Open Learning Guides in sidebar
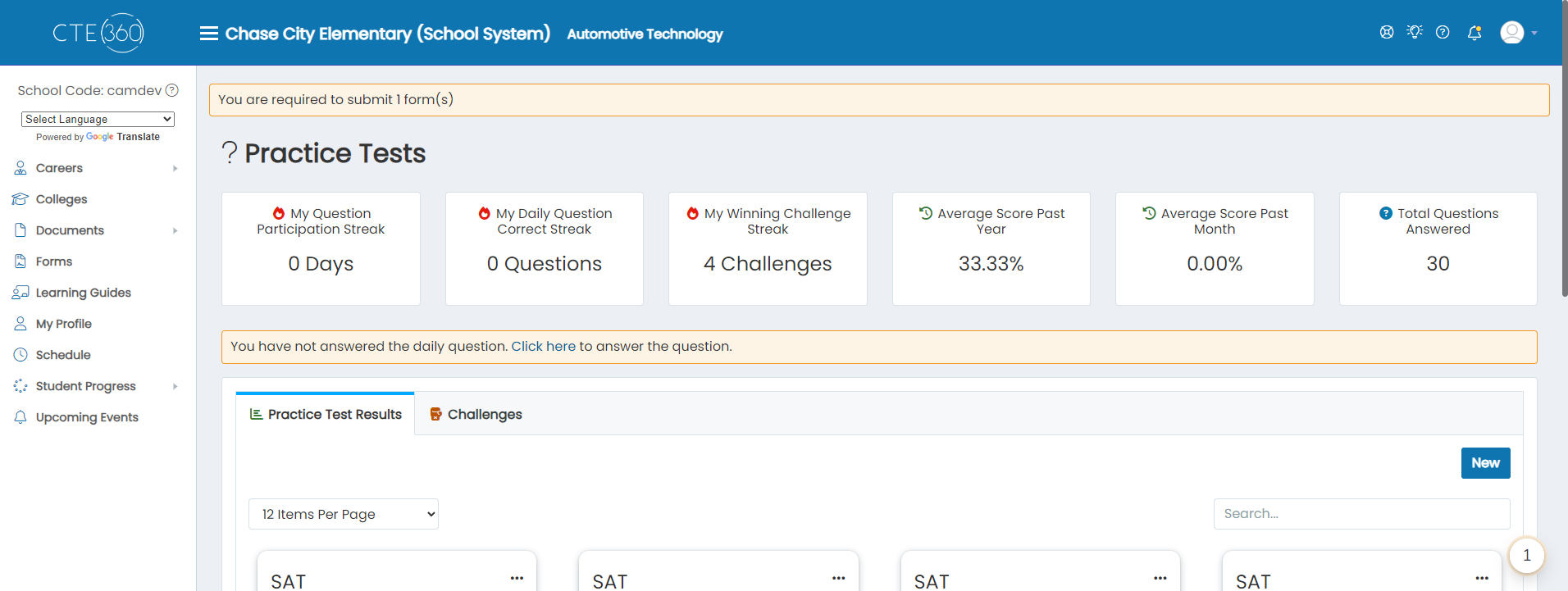Screen dimensions: 1568x591 [x=84, y=293]
